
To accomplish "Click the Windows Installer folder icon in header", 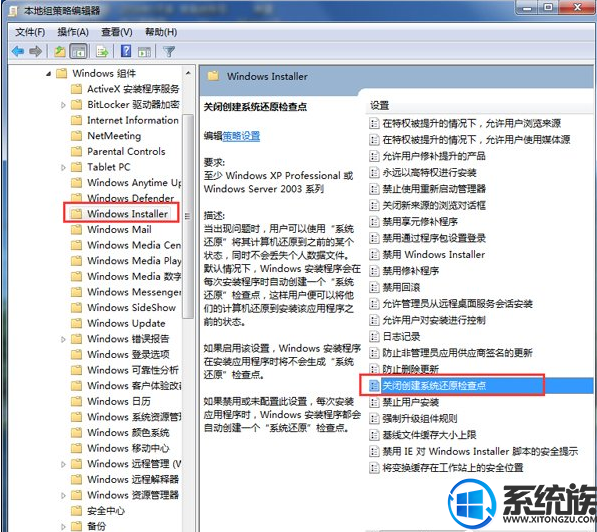I will coord(213,76).
